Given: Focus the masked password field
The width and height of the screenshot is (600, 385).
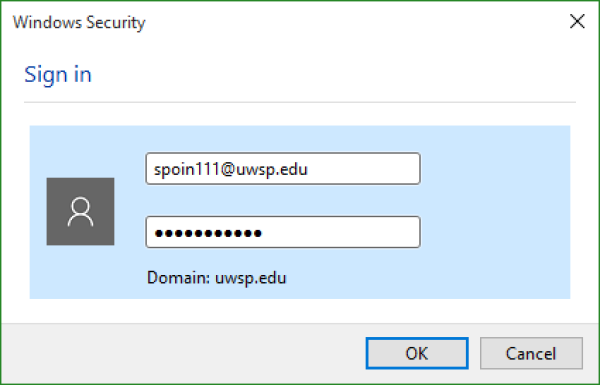Looking at the screenshot, I should coord(283,232).
